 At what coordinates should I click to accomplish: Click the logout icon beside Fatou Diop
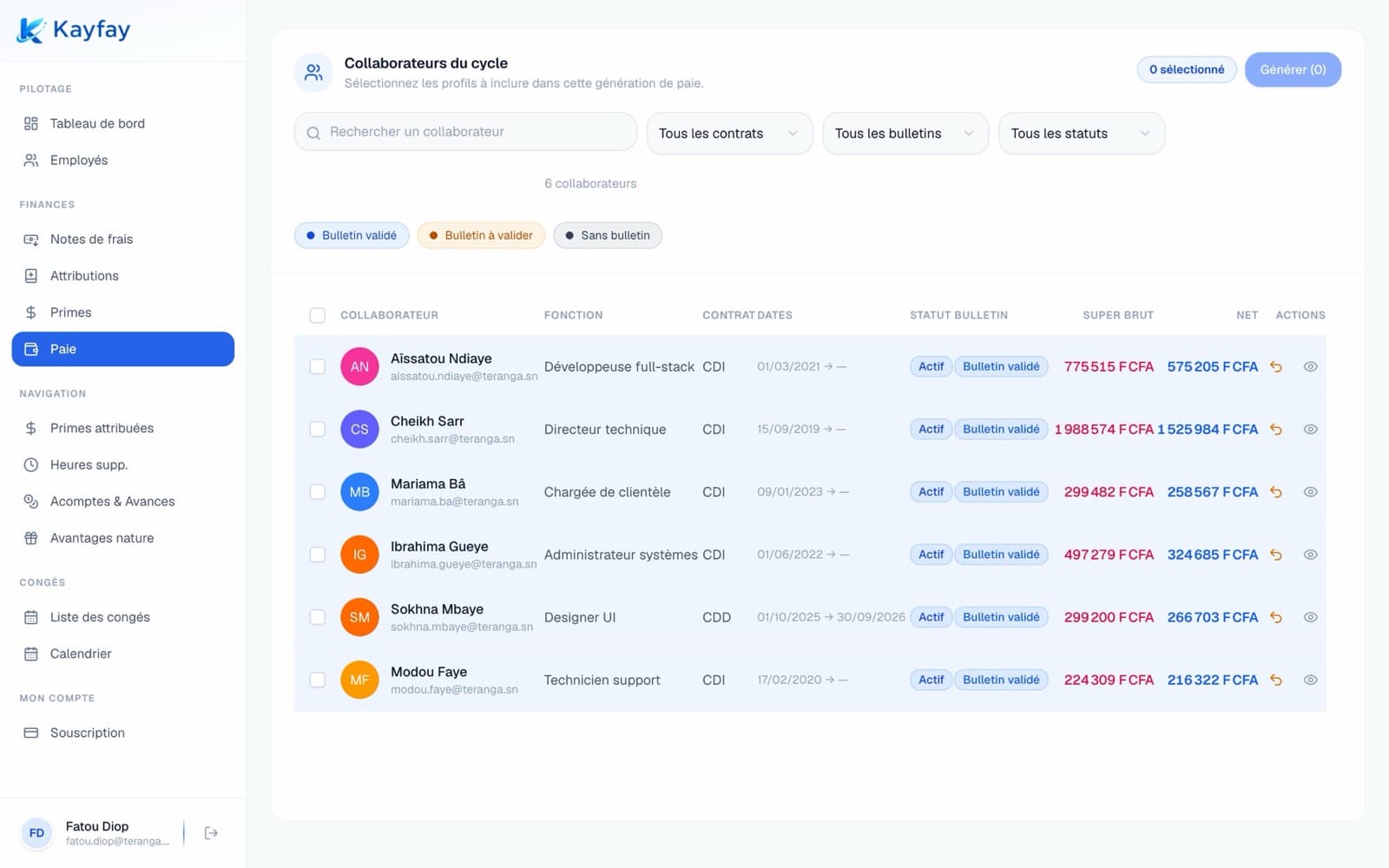click(x=211, y=833)
